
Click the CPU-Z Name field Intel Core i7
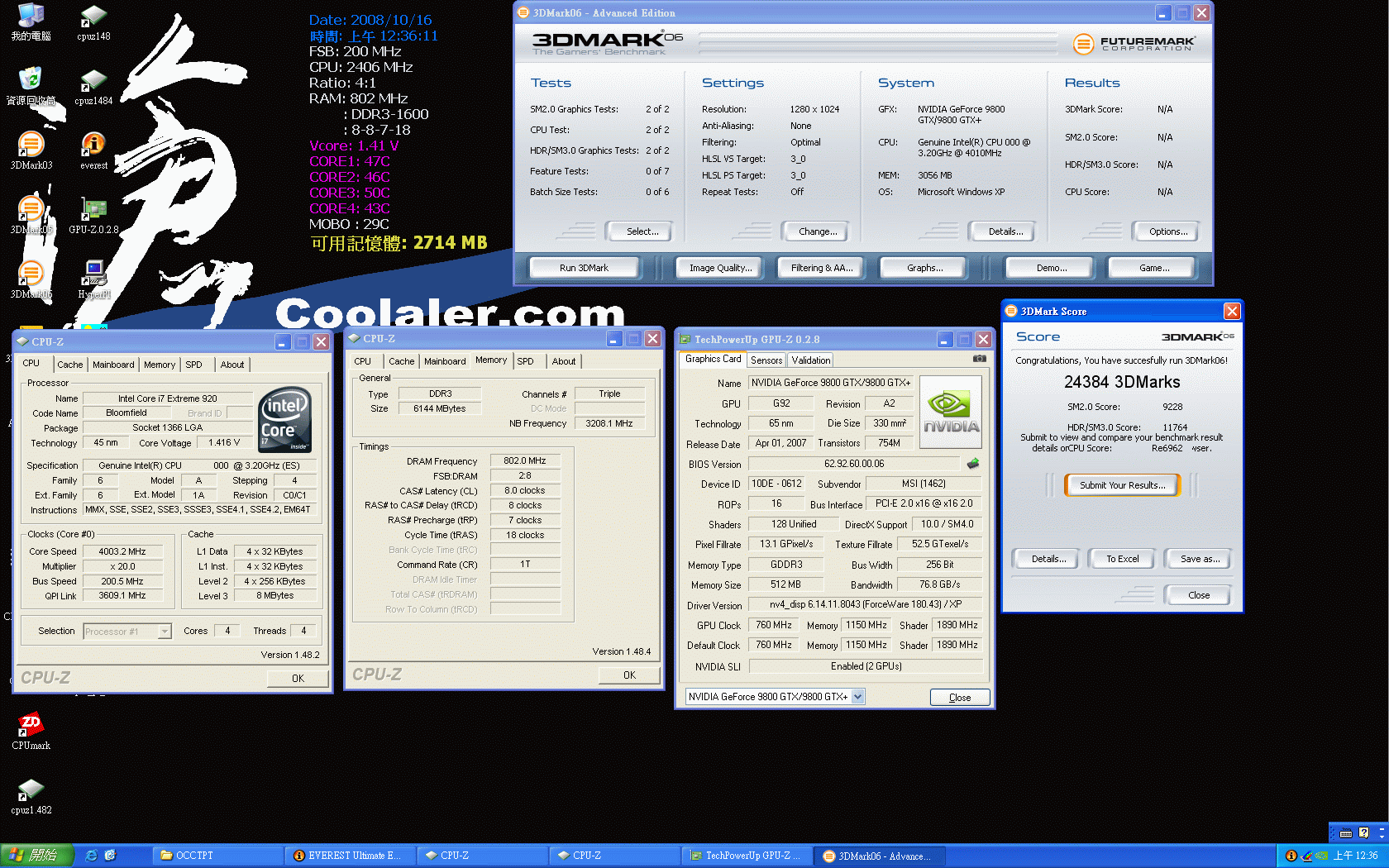167,398
